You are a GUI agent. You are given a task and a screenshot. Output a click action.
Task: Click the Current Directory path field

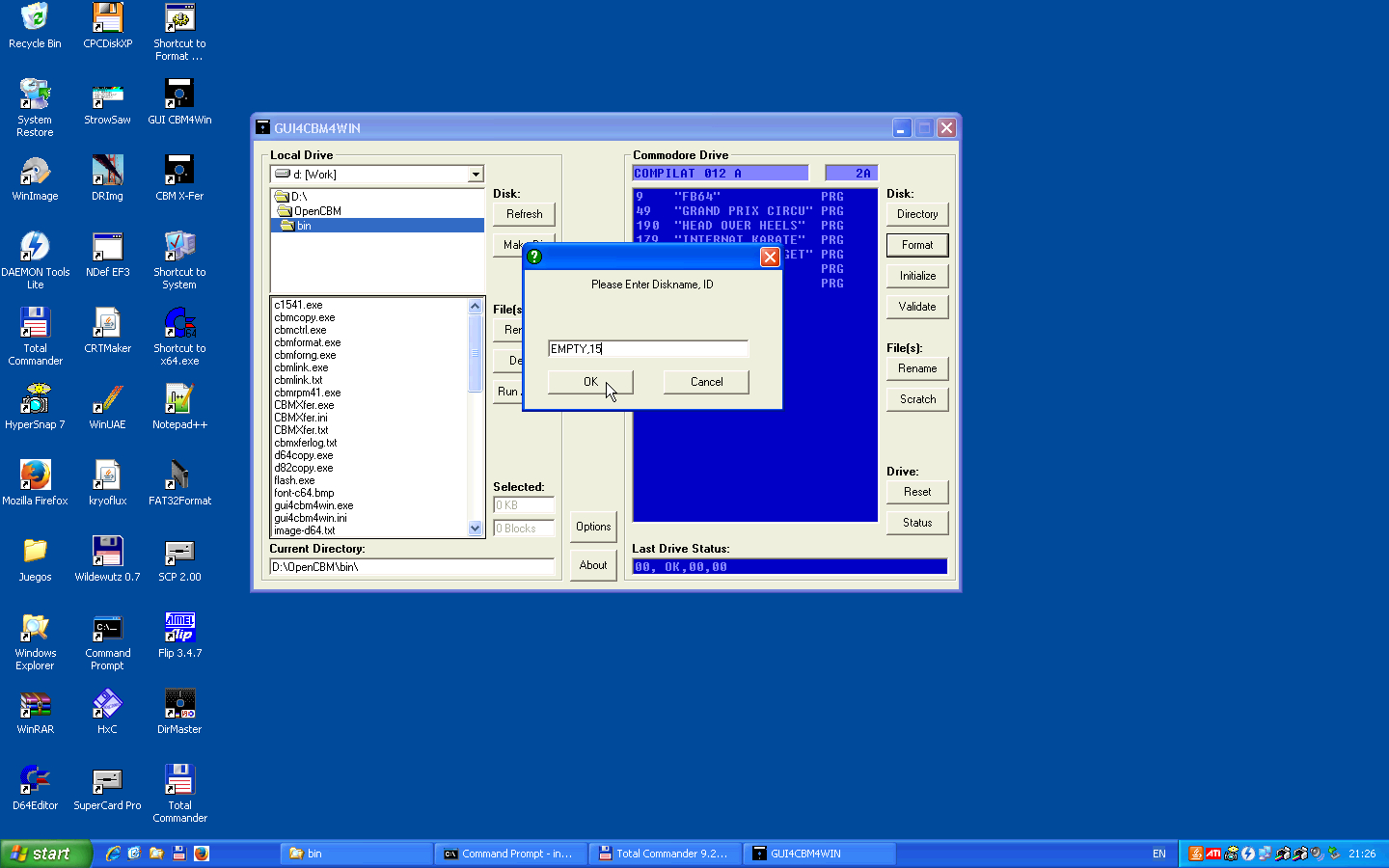click(x=412, y=567)
